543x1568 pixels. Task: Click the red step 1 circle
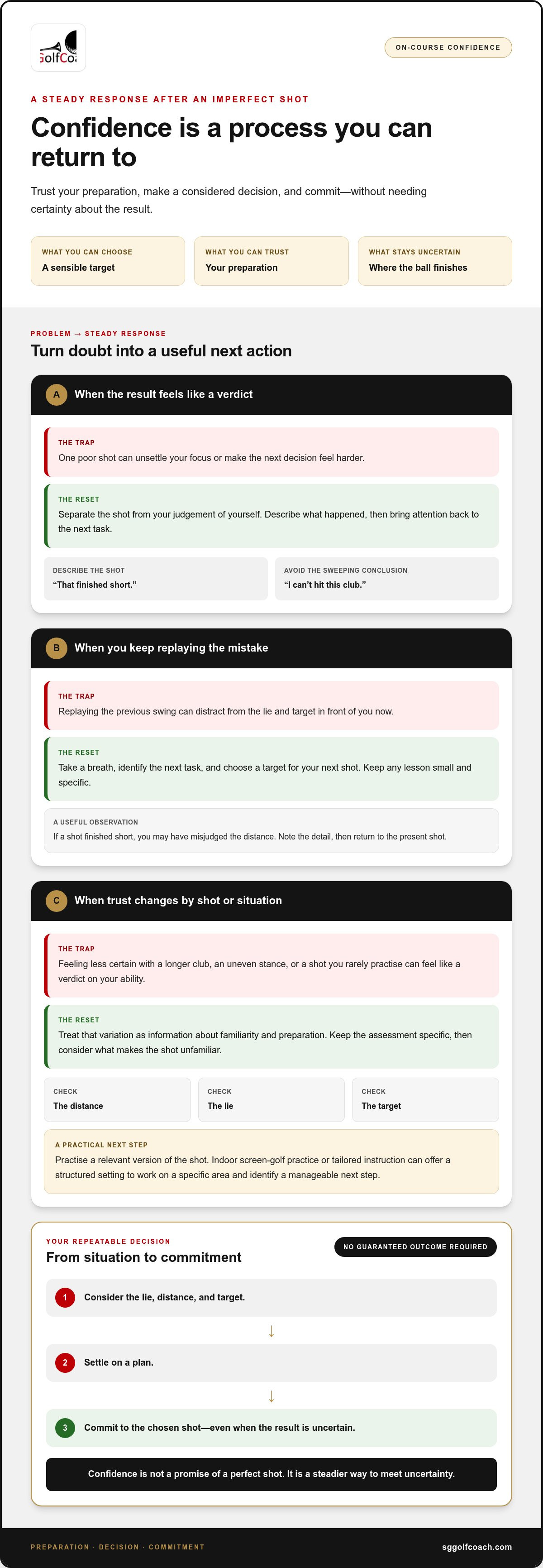65,1297
